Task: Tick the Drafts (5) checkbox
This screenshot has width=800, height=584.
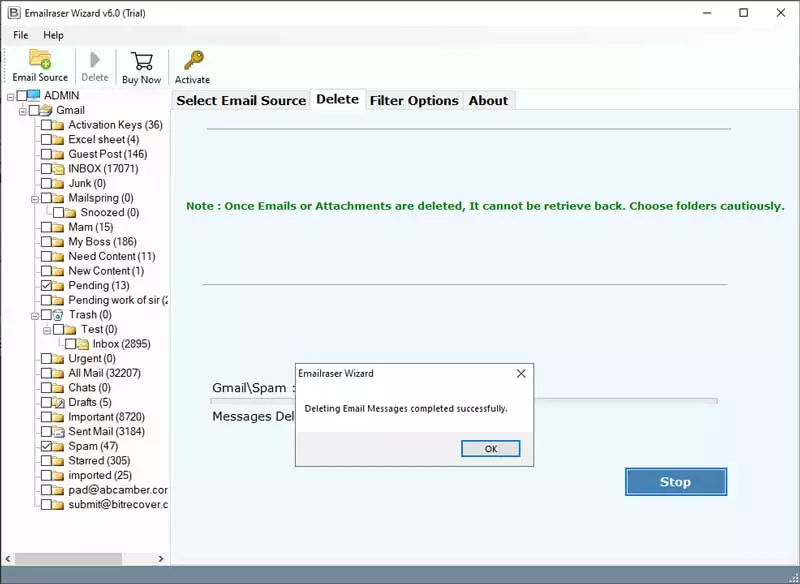Action: point(46,402)
